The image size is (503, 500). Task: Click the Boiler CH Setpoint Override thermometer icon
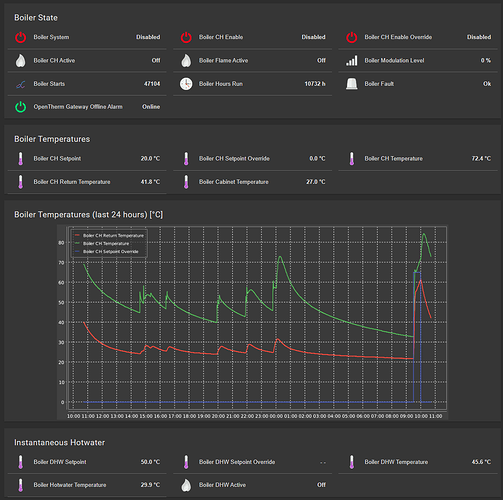click(186, 159)
